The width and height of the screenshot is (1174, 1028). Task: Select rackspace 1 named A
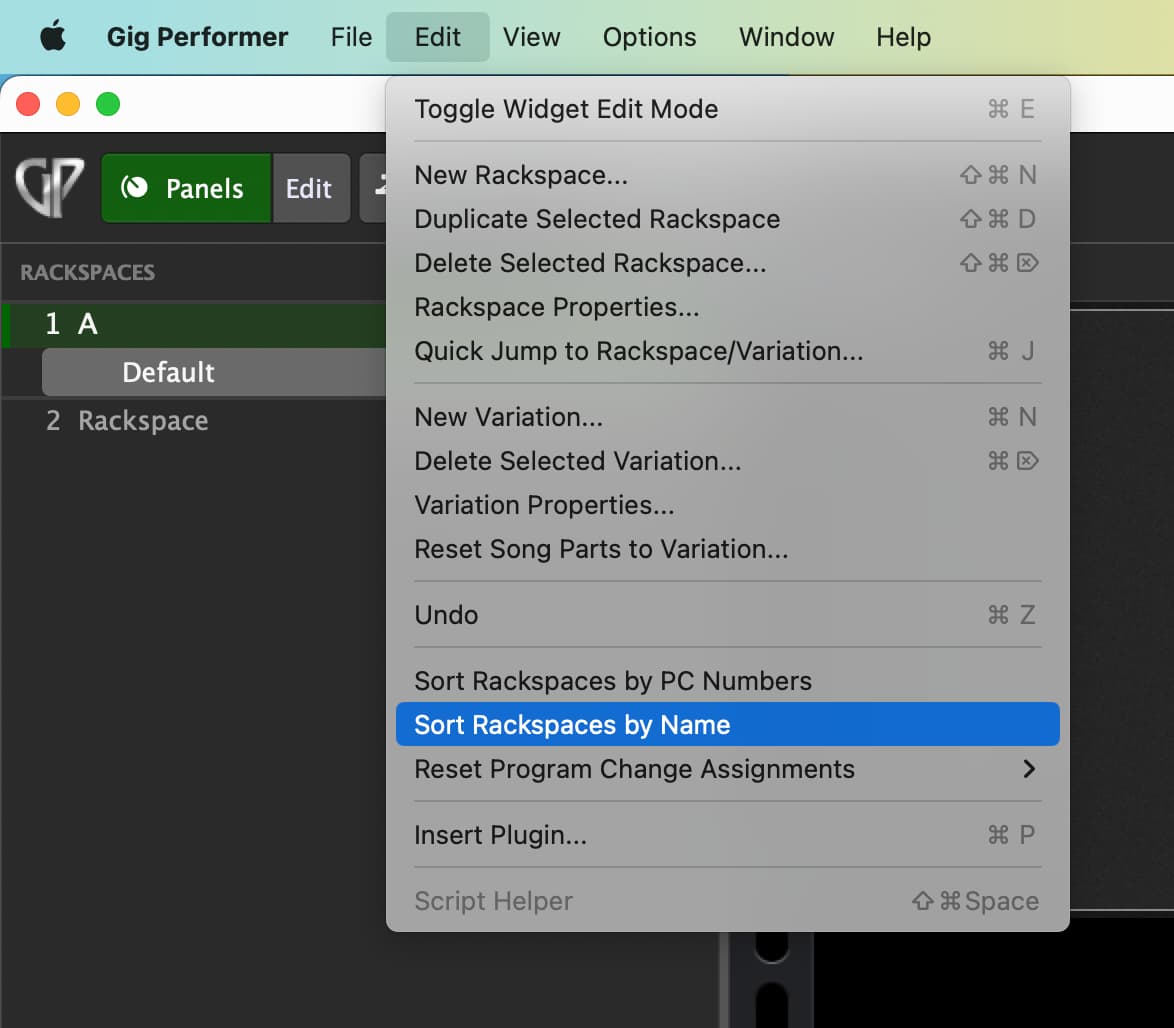point(87,324)
